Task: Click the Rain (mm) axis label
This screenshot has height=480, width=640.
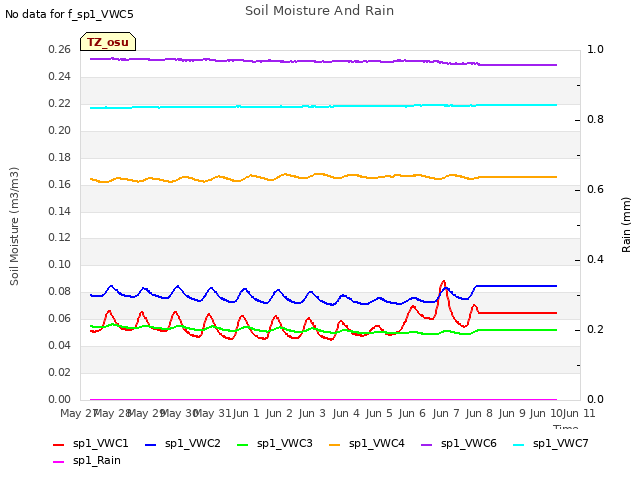Action: (626, 225)
